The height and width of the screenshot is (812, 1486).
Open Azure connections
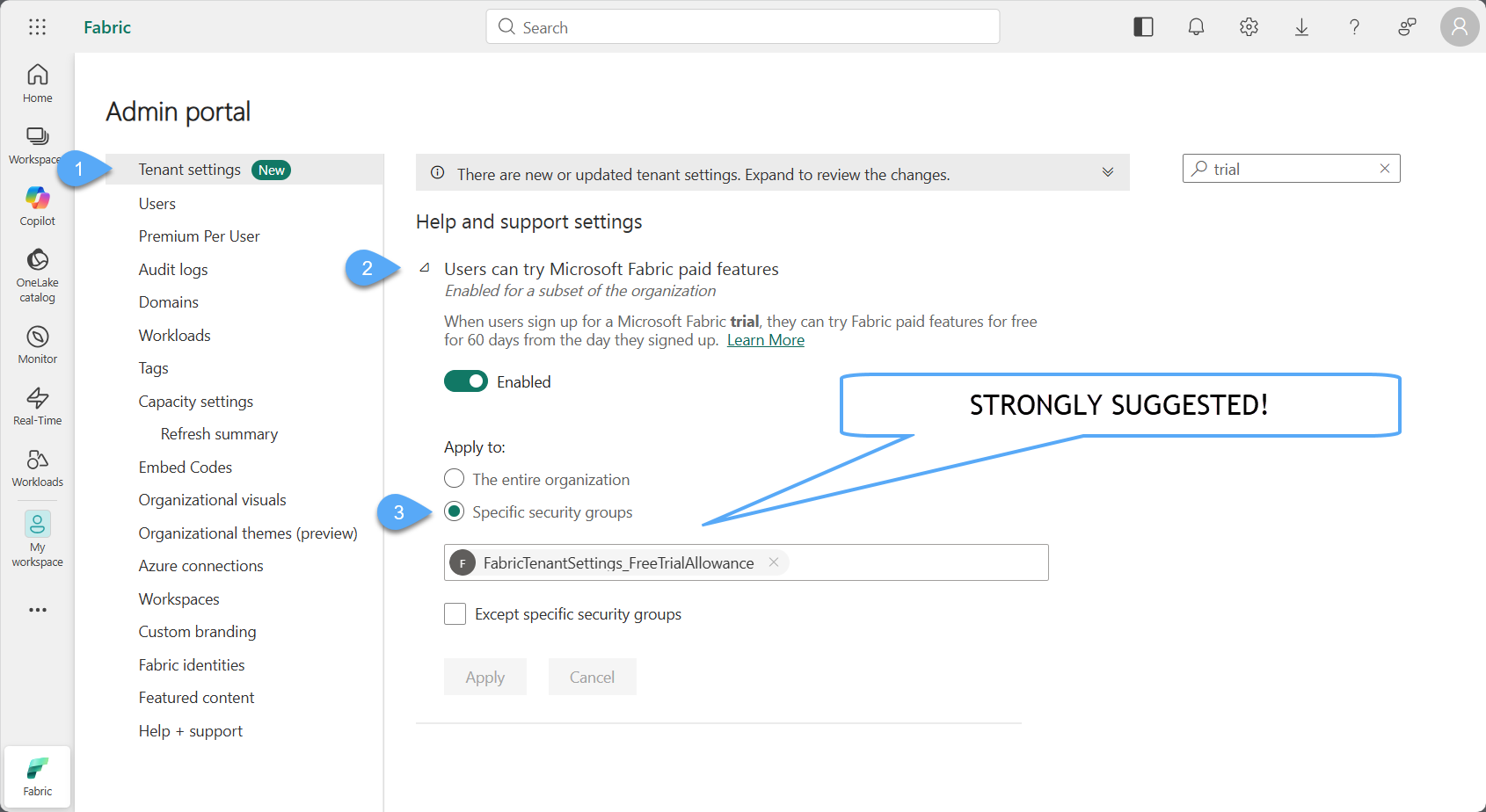[x=200, y=566]
